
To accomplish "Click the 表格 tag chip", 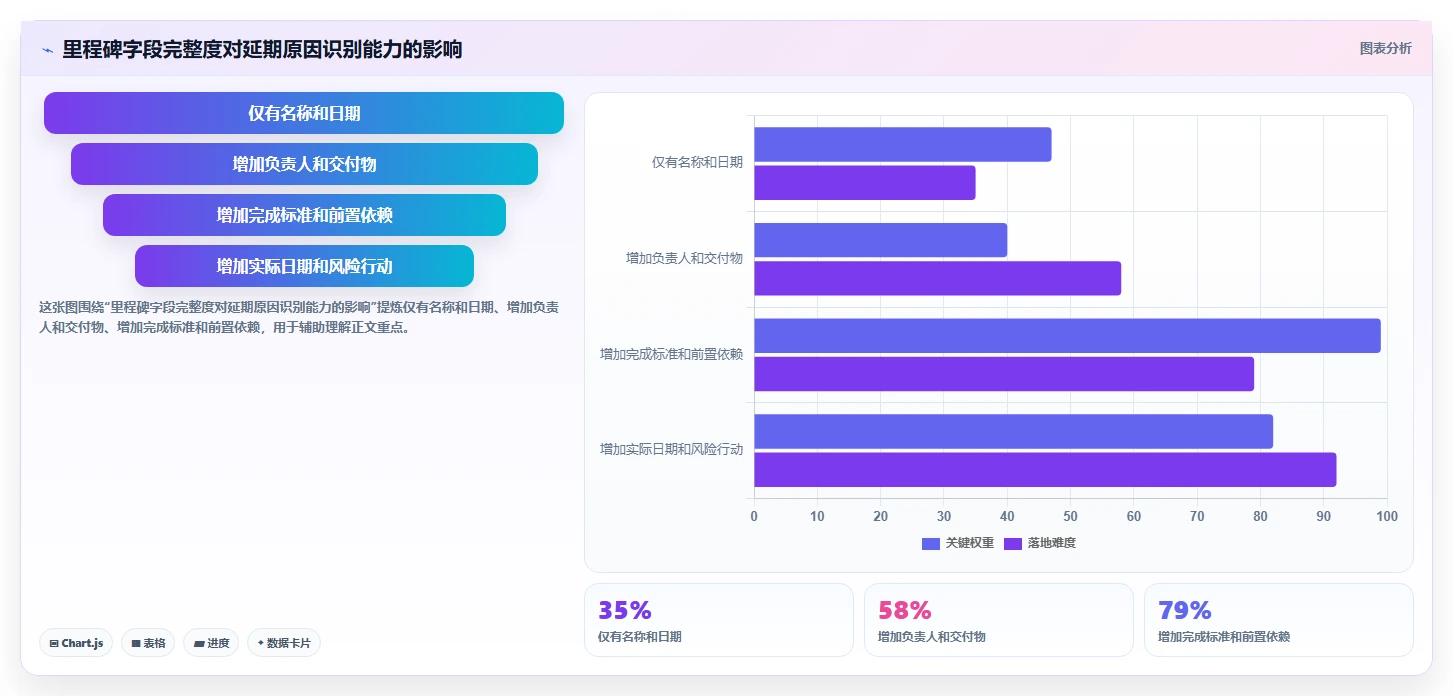I will (x=148, y=643).
